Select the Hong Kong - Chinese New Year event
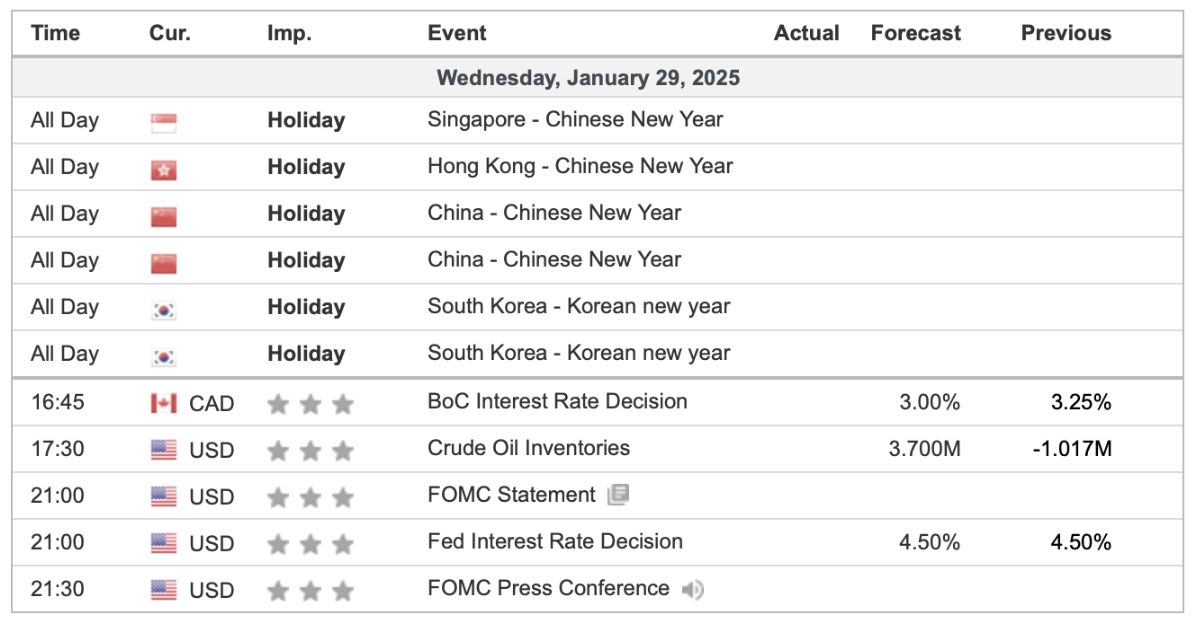Image resolution: width=1200 pixels, height=640 pixels. coord(580,166)
